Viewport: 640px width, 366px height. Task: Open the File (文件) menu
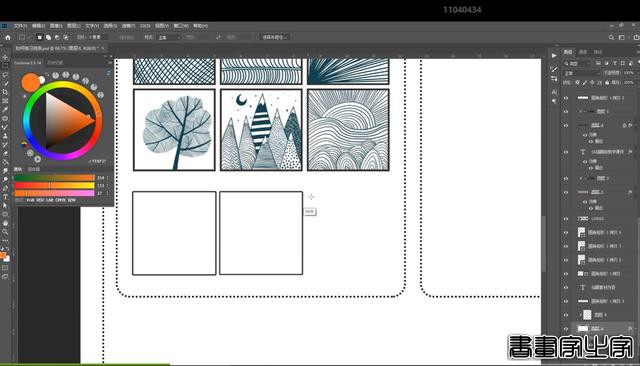20,26
